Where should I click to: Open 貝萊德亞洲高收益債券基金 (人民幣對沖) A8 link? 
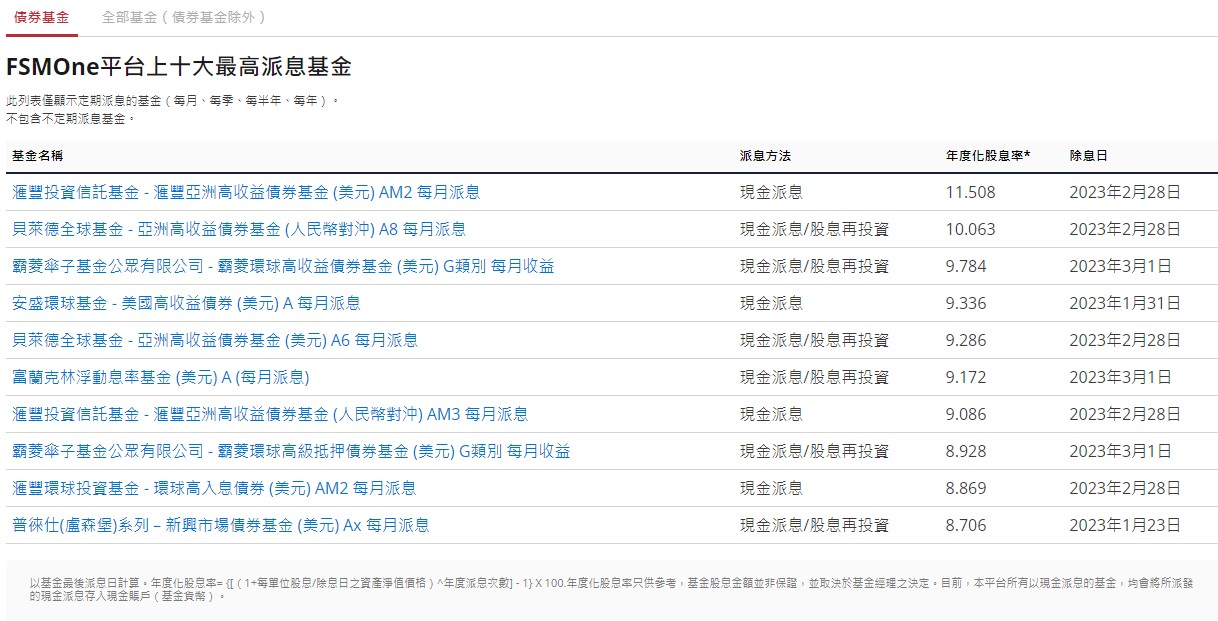pos(239,229)
